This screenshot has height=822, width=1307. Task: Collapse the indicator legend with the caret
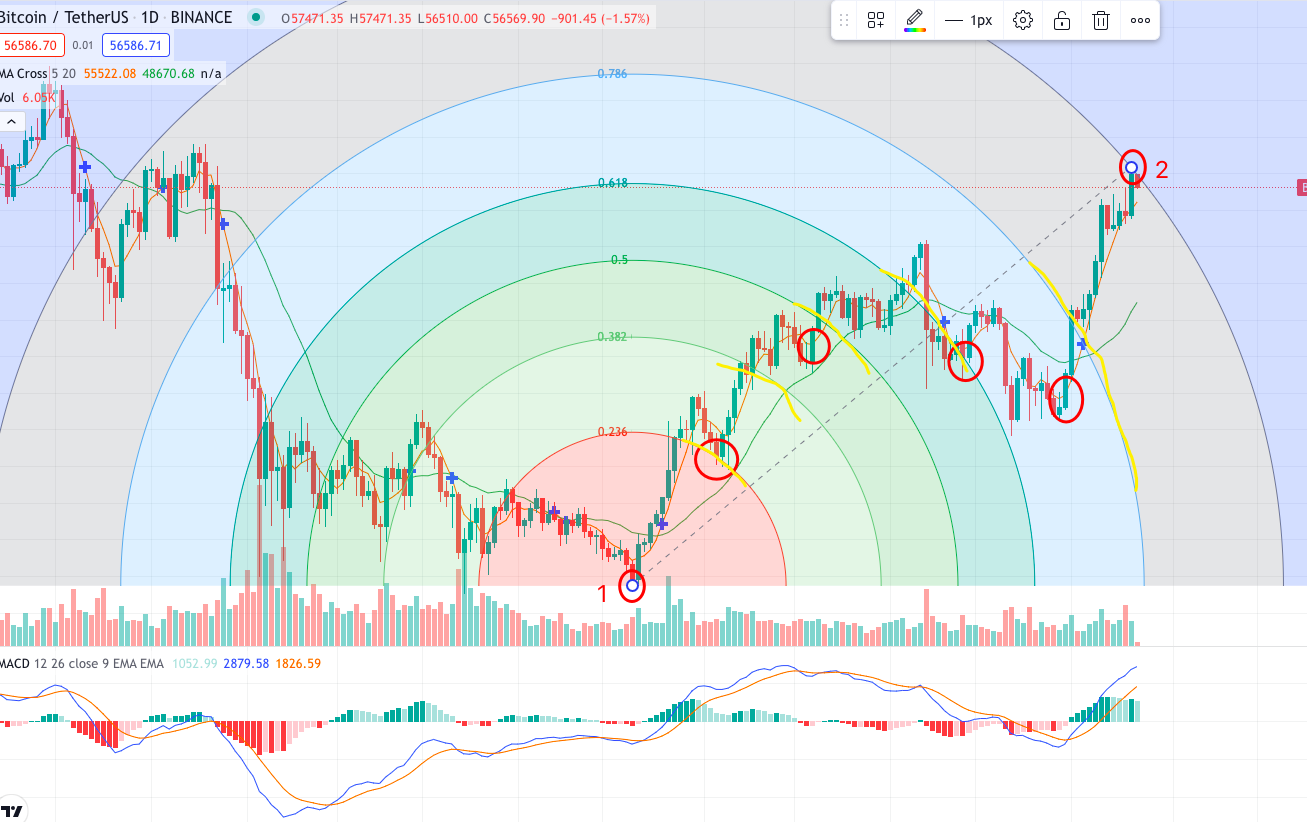[12, 121]
